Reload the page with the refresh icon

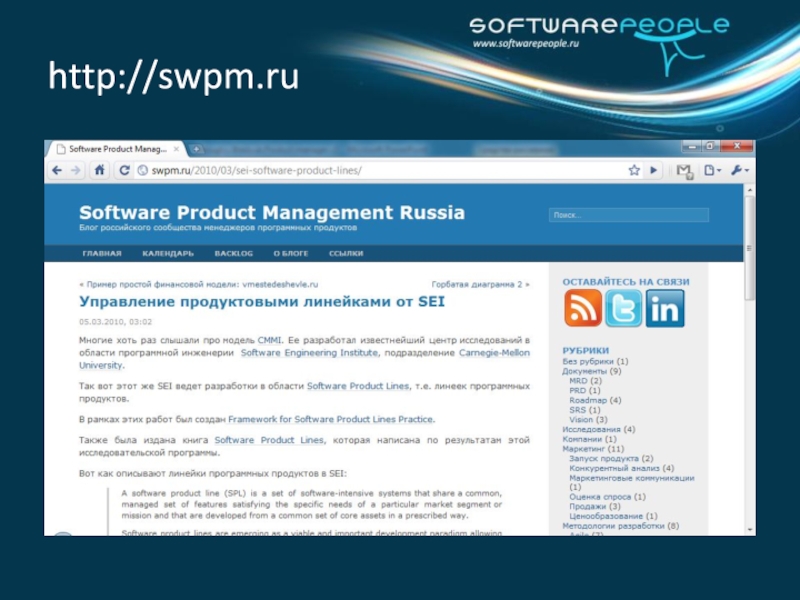(124, 170)
